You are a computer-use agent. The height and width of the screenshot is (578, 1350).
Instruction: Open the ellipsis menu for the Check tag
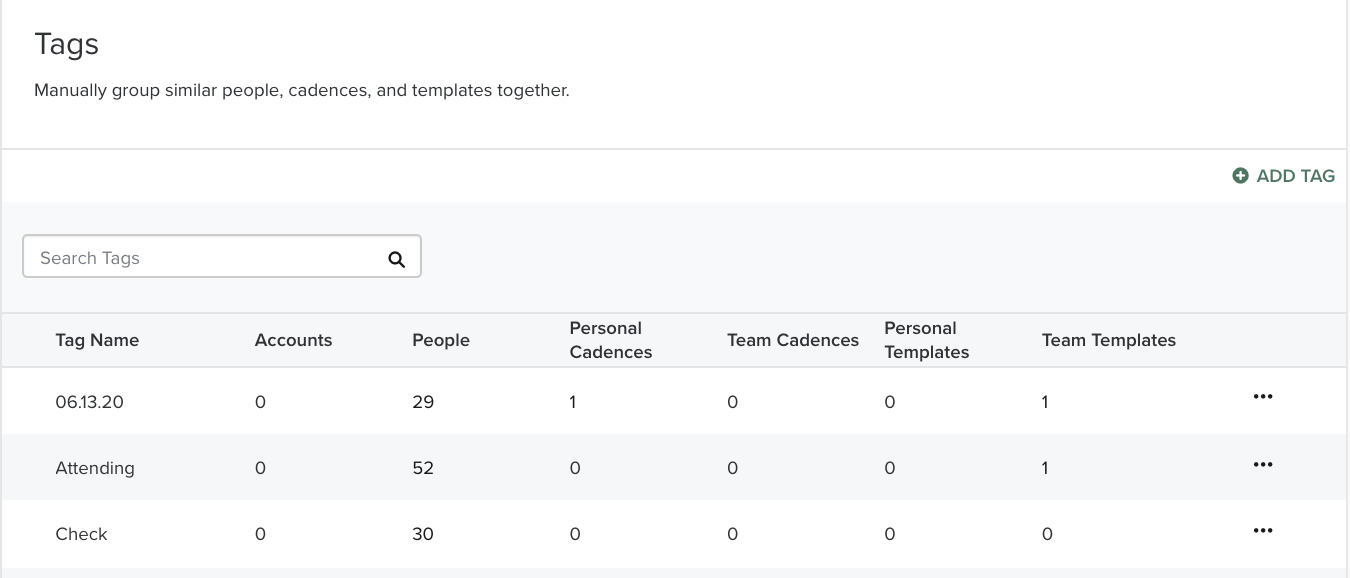1262,529
